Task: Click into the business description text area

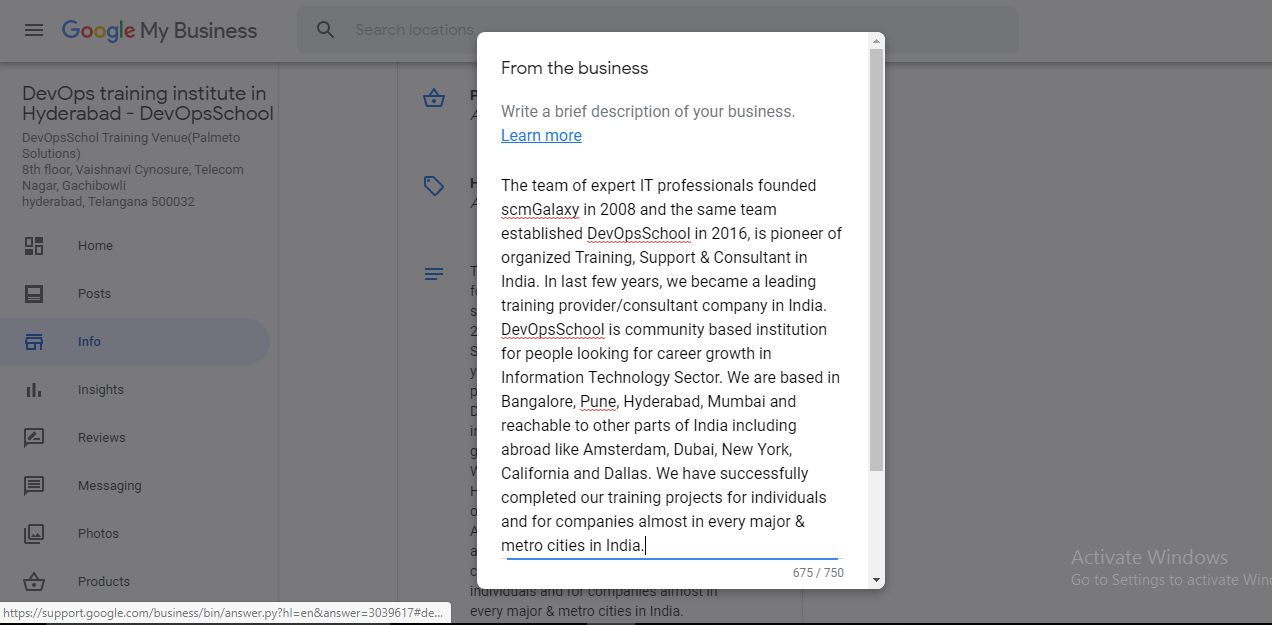Action: coord(672,365)
